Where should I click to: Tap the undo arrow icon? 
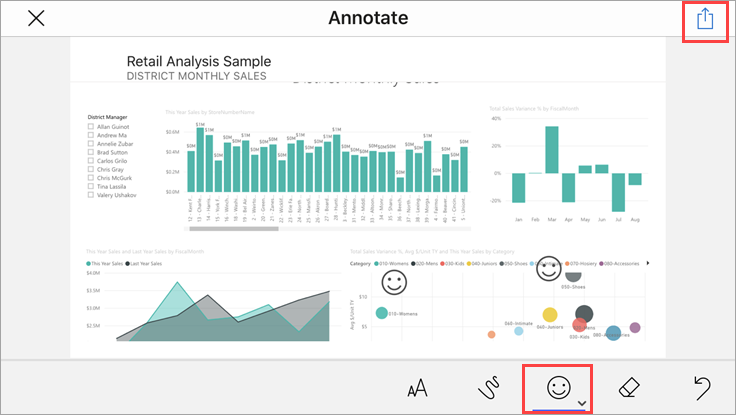coord(702,389)
